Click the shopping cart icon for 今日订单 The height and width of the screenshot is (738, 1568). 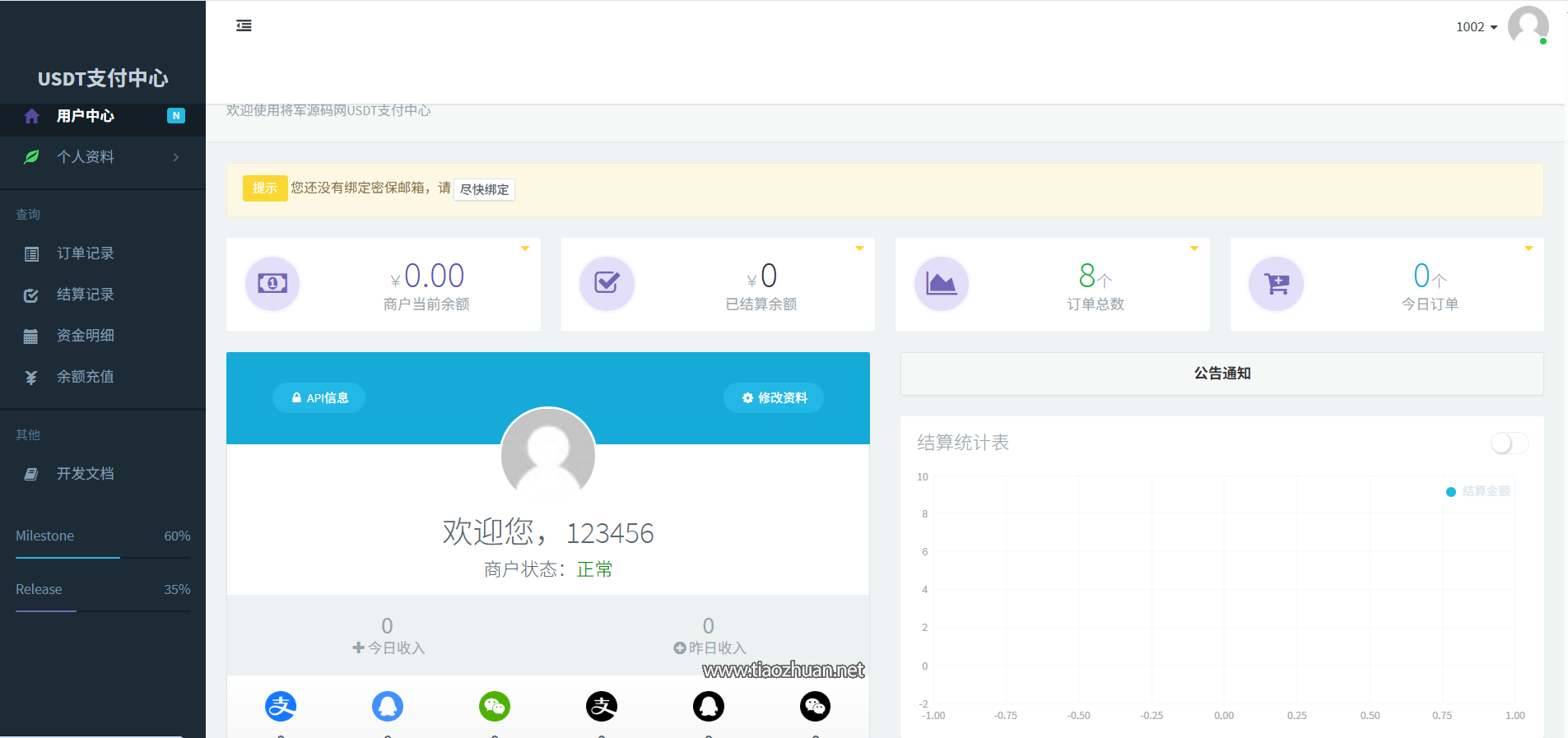(x=1276, y=284)
